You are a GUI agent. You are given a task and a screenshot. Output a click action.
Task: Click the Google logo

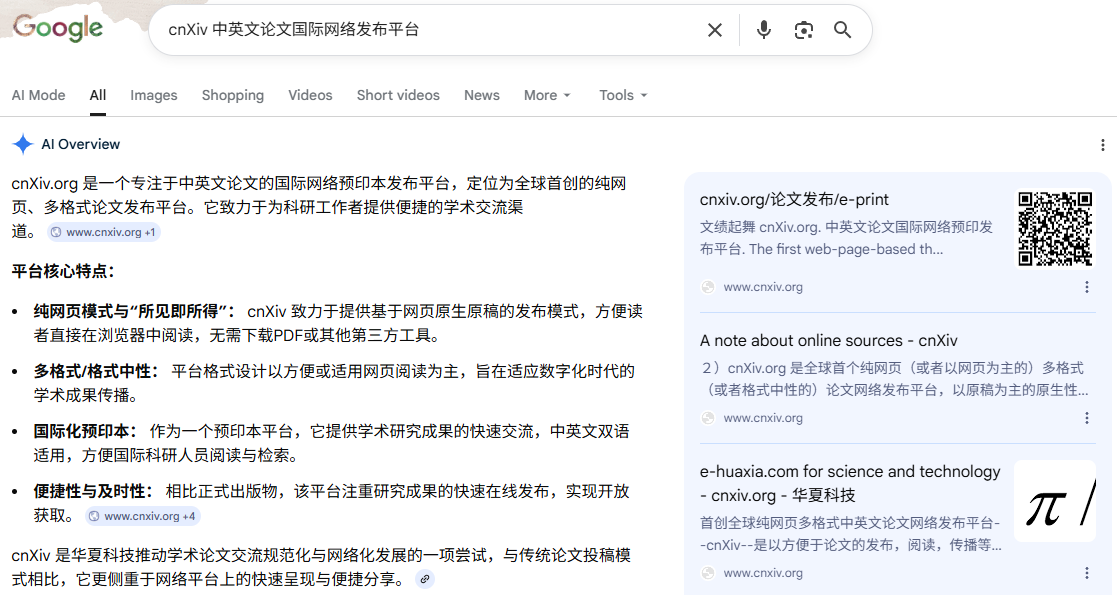pyautogui.click(x=58, y=29)
